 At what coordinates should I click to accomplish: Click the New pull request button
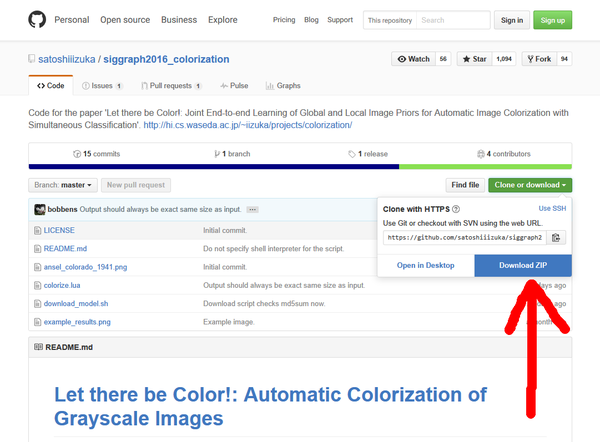[x=136, y=185]
